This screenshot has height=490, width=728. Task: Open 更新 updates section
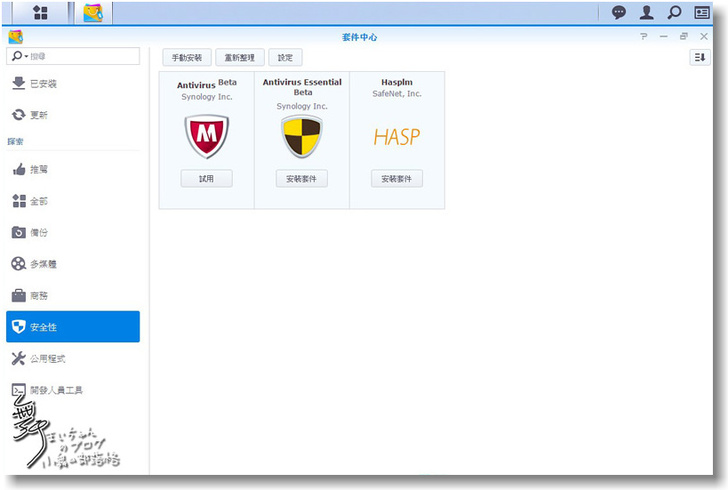(x=73, y=115)
